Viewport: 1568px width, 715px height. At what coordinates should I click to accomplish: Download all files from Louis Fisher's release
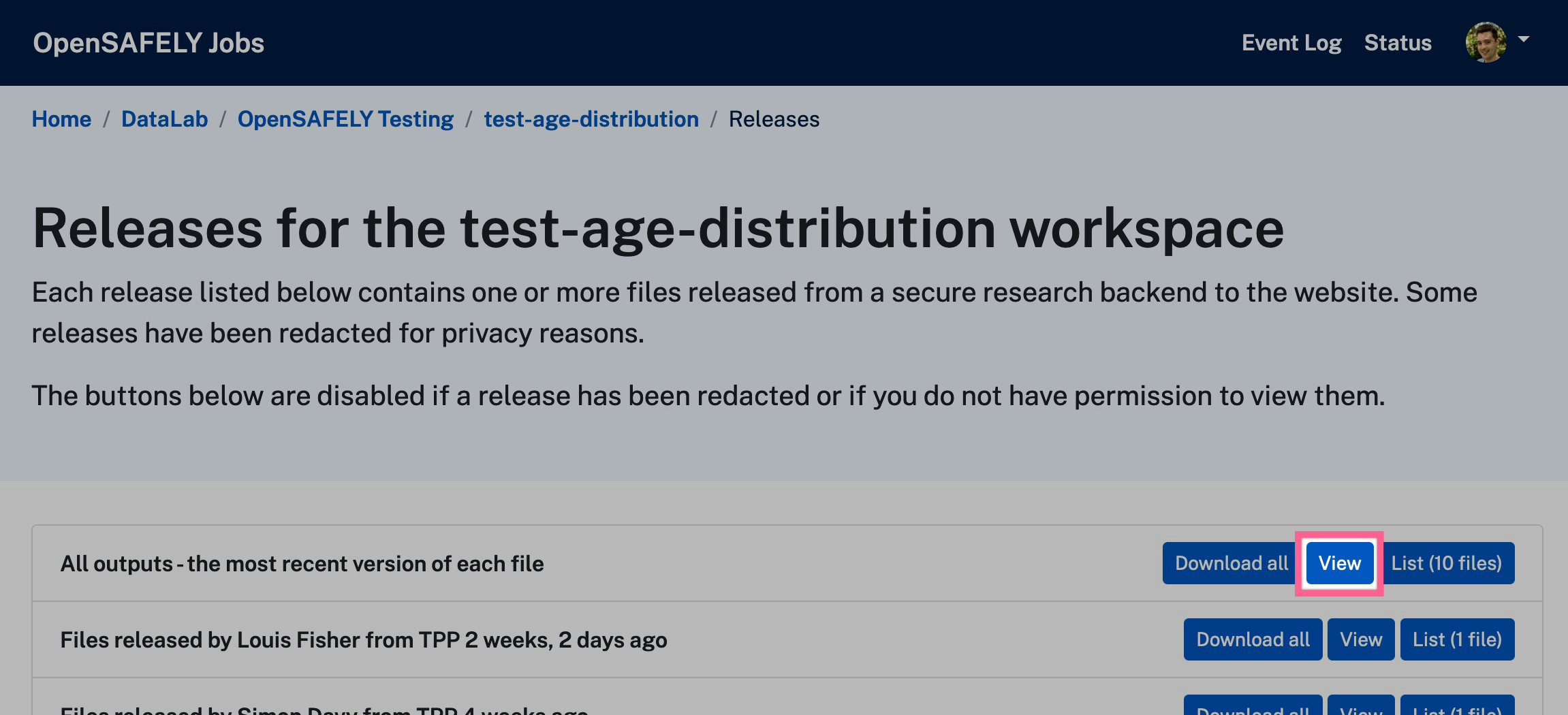(1253, 639)
